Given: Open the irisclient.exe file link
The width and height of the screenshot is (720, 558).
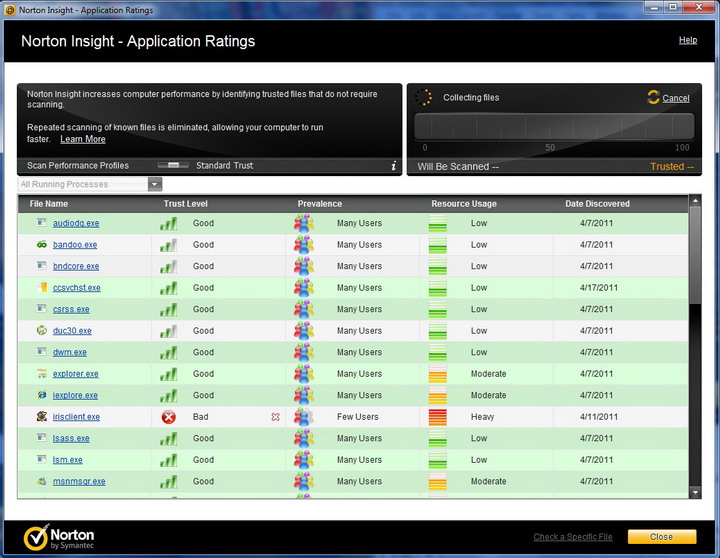Looking at the screenshot, I should (76, 417).
